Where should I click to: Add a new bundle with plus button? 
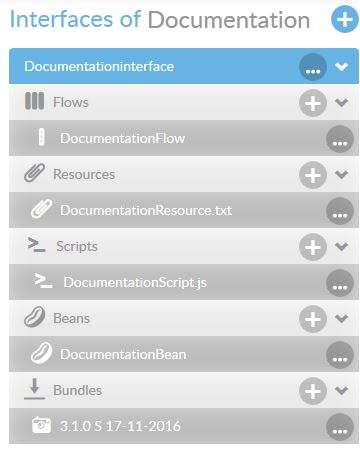(313, 391)
